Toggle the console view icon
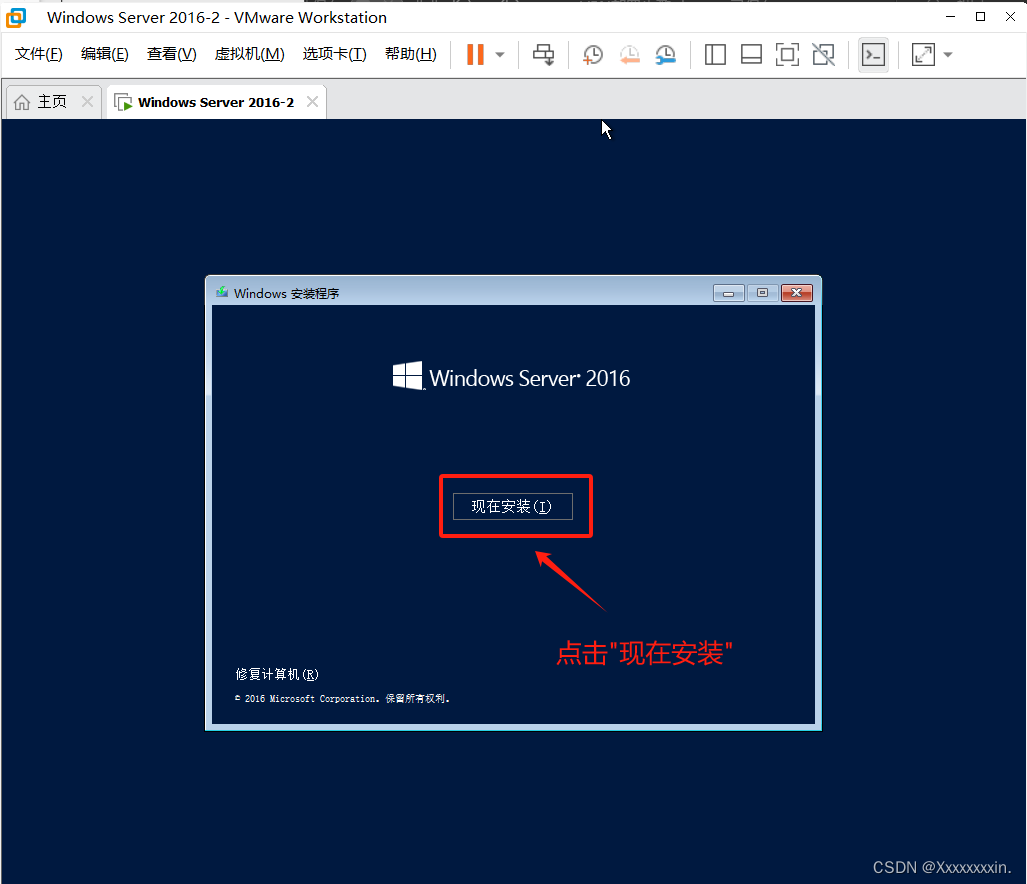This screenshot has width=1027, height=884. (873, 54)
